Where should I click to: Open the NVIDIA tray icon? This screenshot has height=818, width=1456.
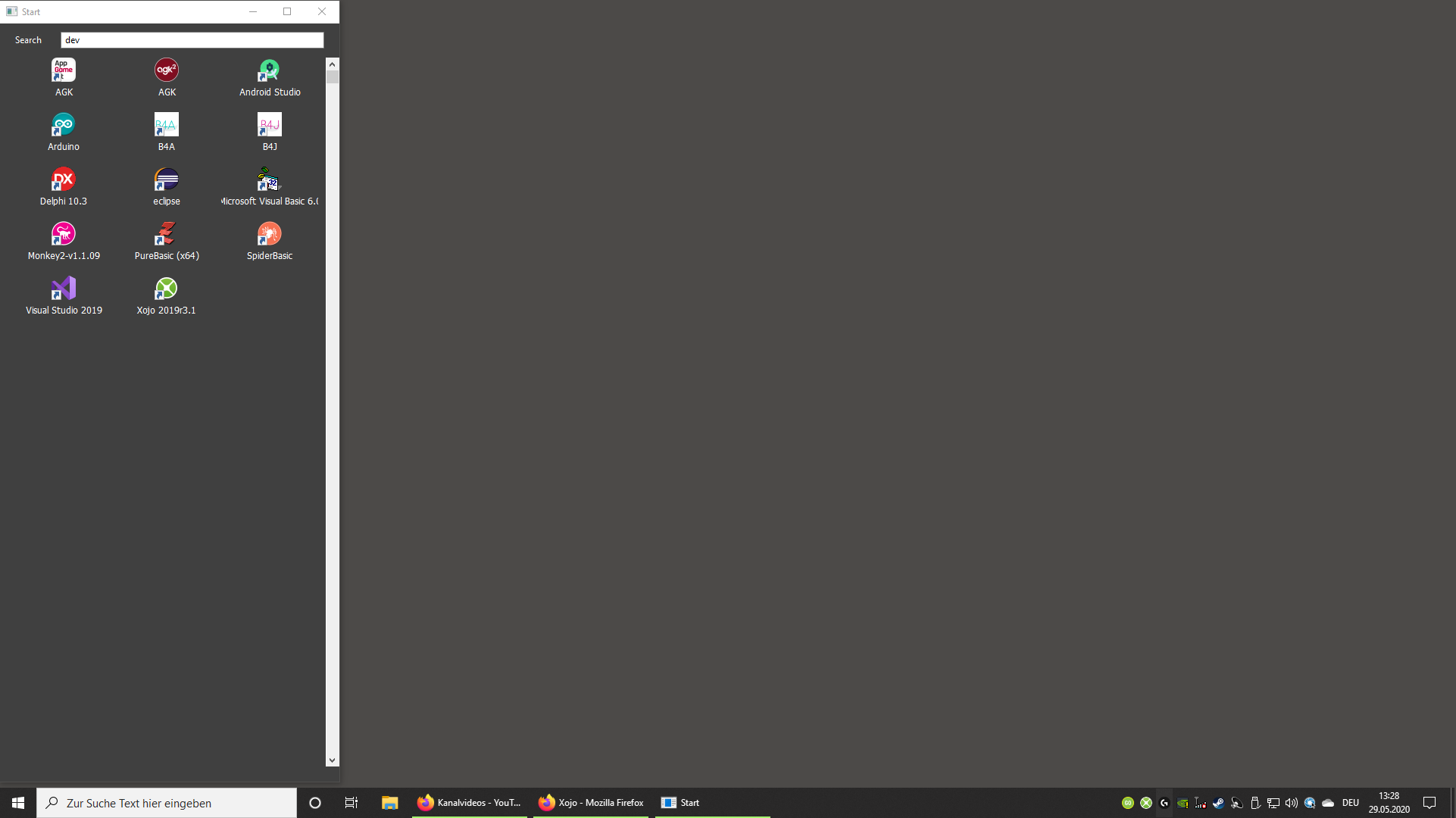[1183, 803]
